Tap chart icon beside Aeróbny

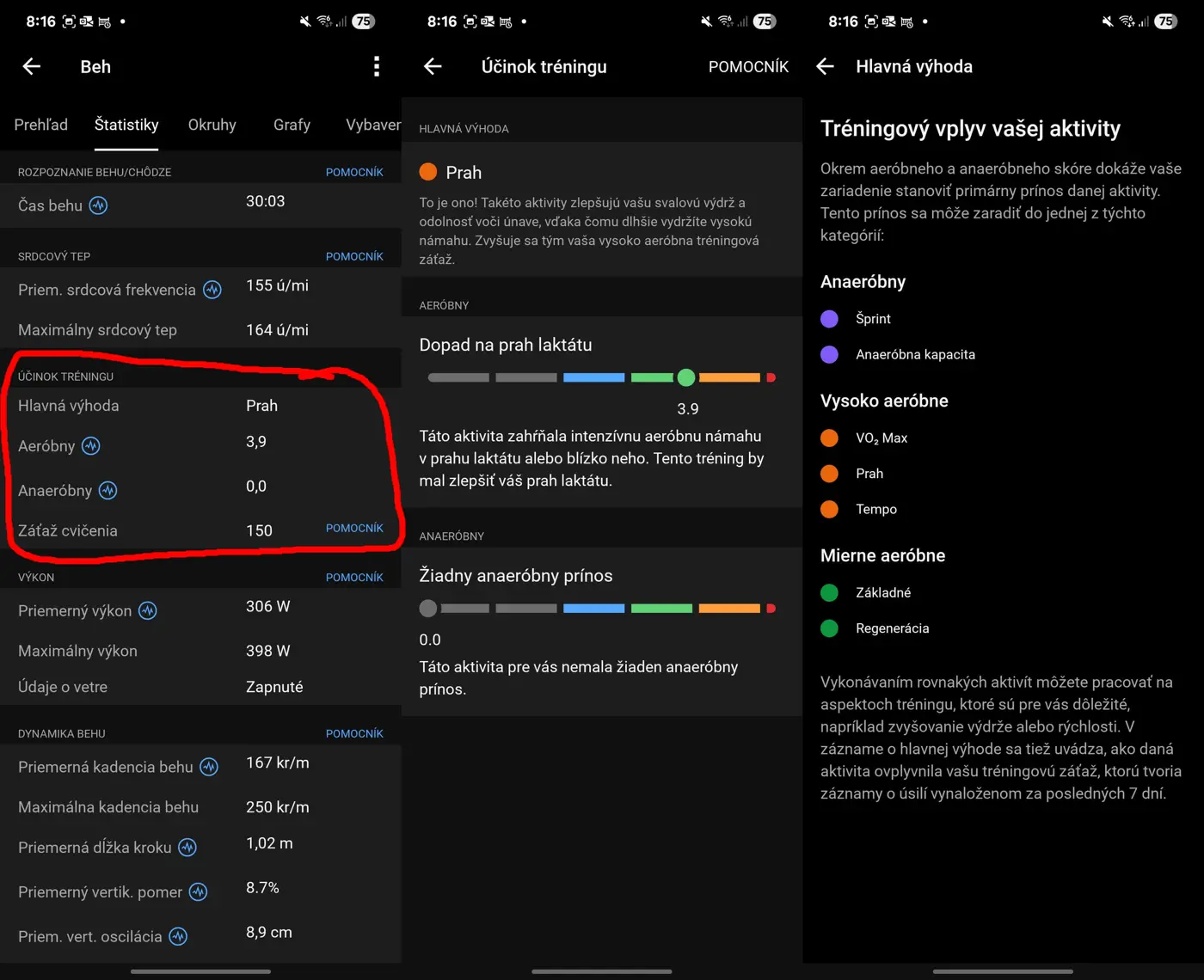coord(91,446)
